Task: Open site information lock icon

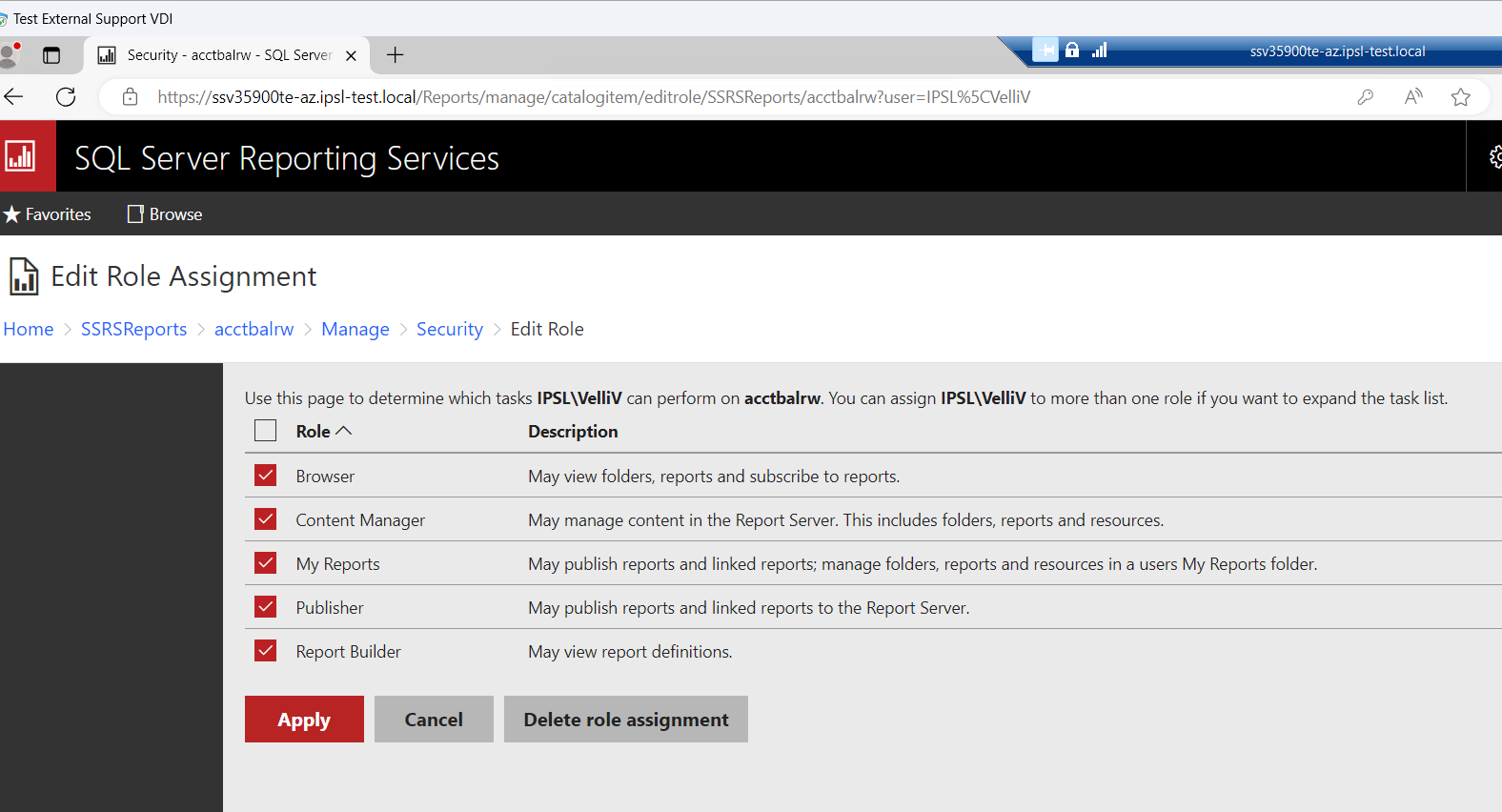Action: click(x=131, y=96)
